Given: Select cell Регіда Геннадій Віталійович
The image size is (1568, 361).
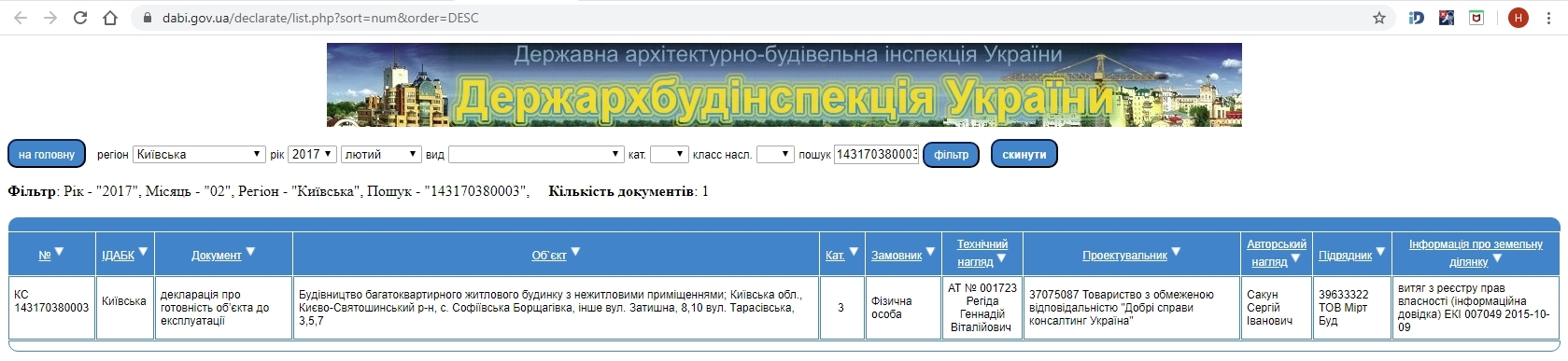Looking at the screenshot, I should pyautogui.click(x=982, y=308).
